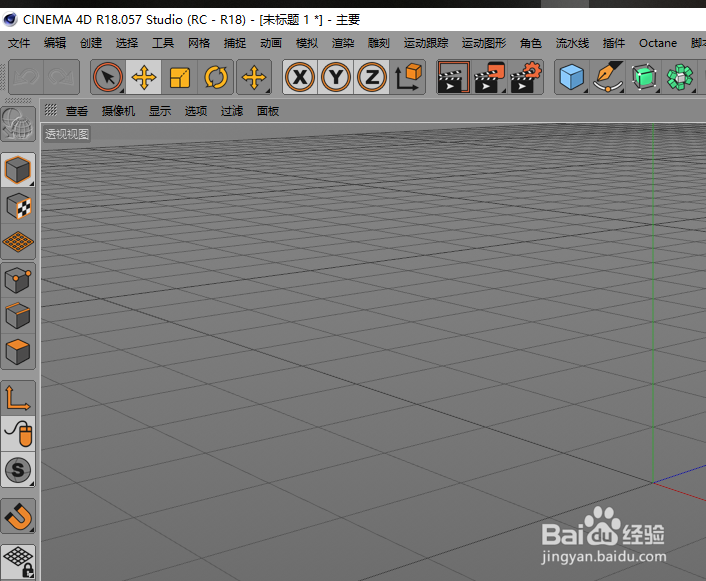The height and width of the screenshot is (581, 706).
Task: Switch to Texture mode checkered cube
Action: point(18,206)
